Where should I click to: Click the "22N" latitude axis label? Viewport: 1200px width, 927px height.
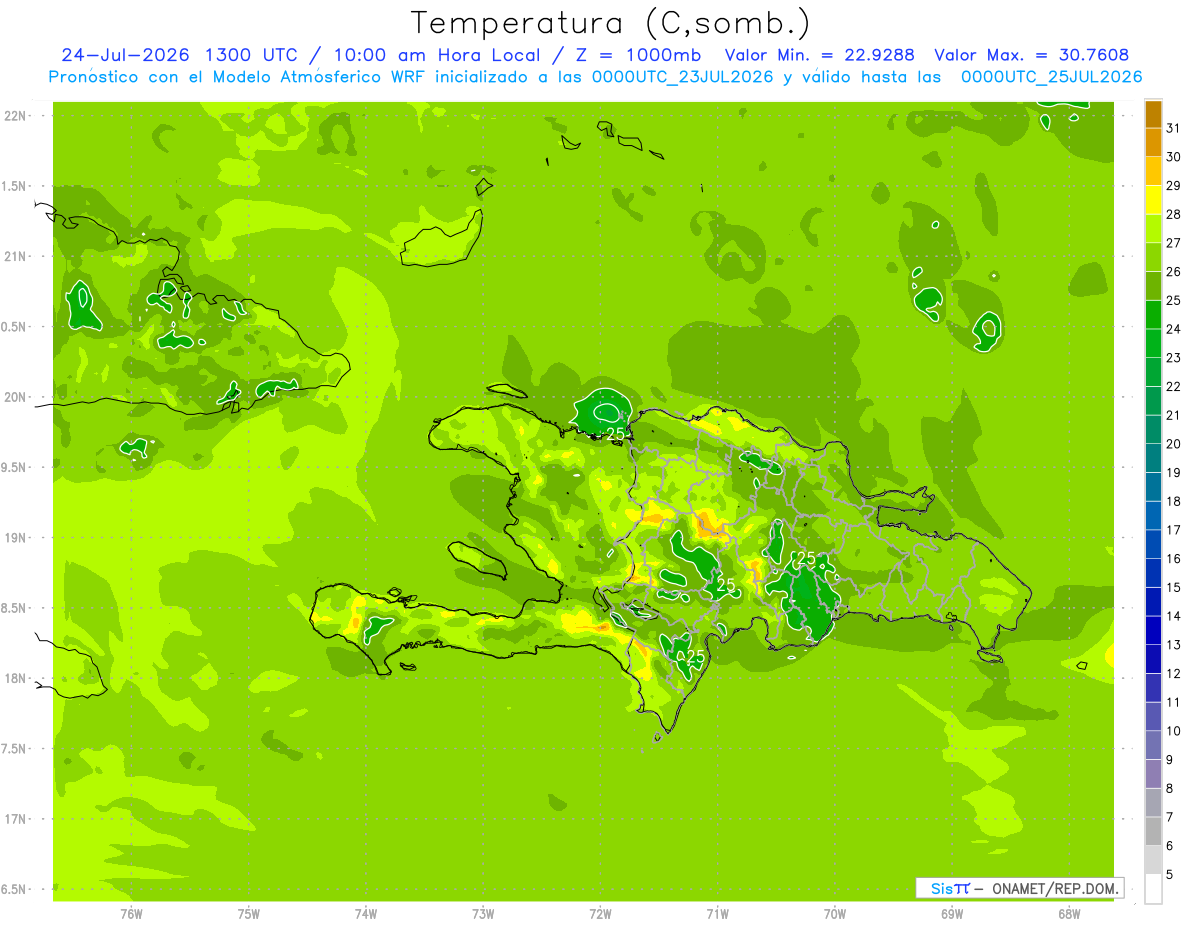click(17, 116)
